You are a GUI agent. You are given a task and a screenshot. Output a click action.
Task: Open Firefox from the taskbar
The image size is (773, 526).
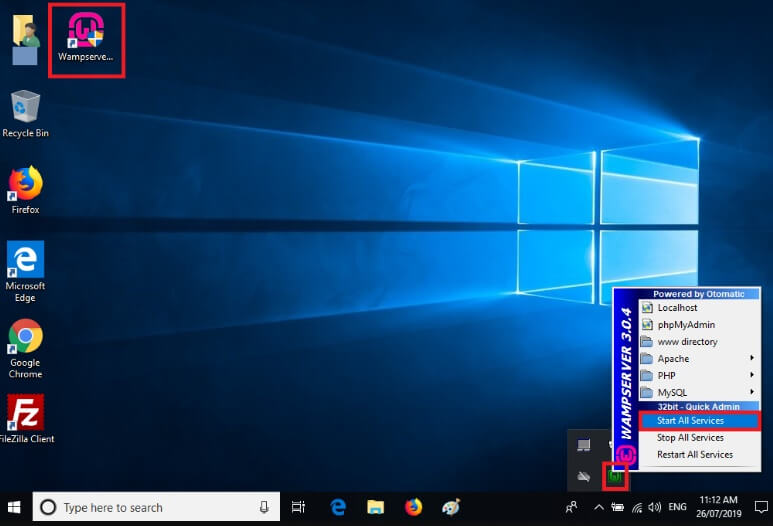click(414, 507)
